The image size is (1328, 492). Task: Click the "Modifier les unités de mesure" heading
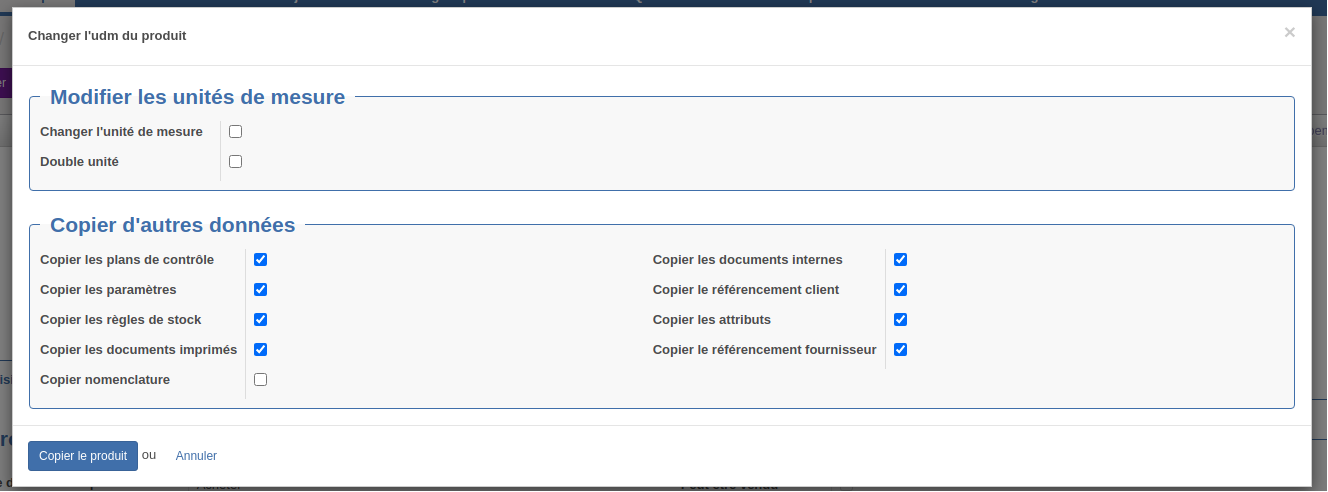tap(198, 97)
